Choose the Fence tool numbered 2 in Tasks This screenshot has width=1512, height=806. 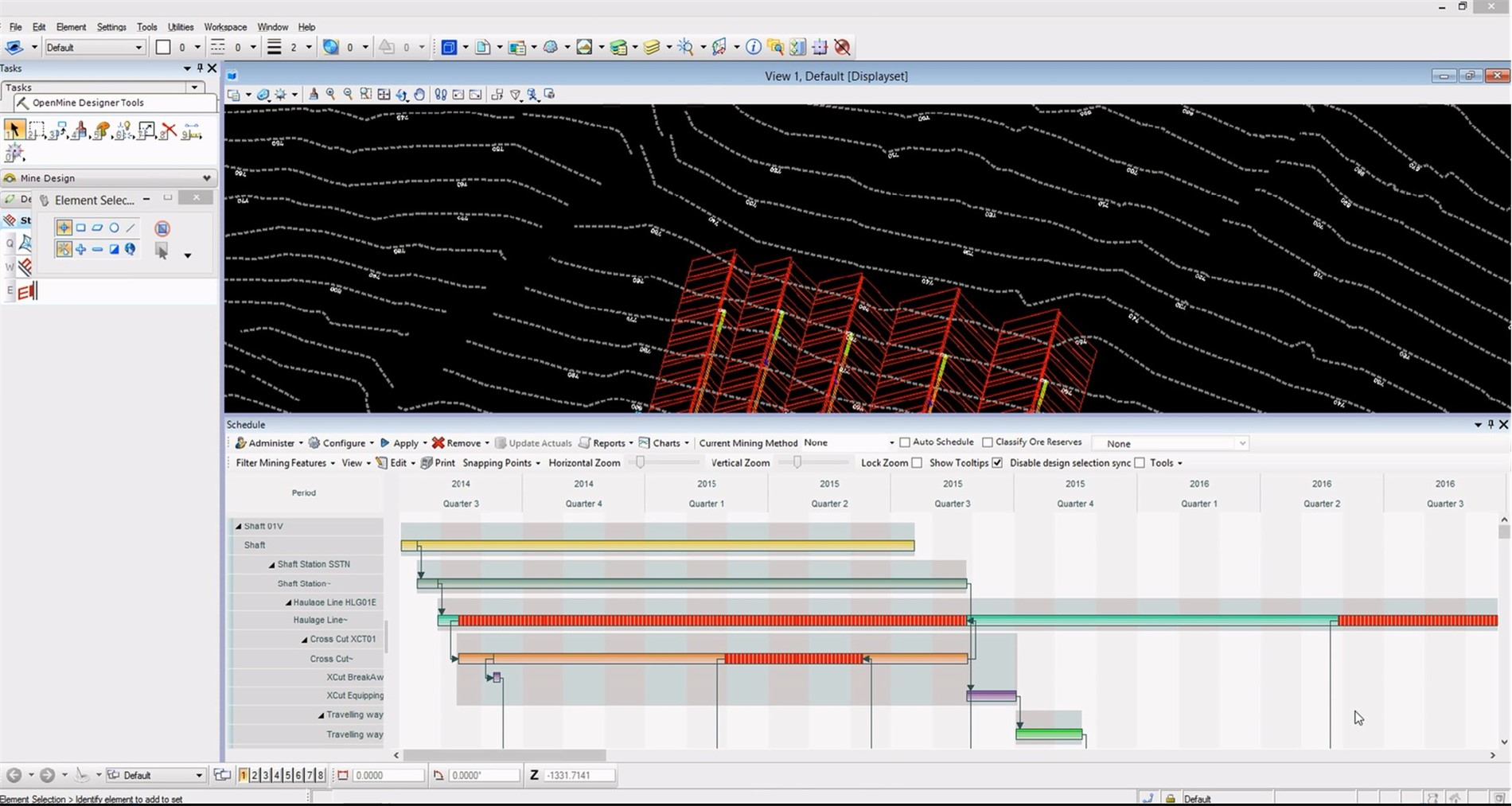(36, 130)
